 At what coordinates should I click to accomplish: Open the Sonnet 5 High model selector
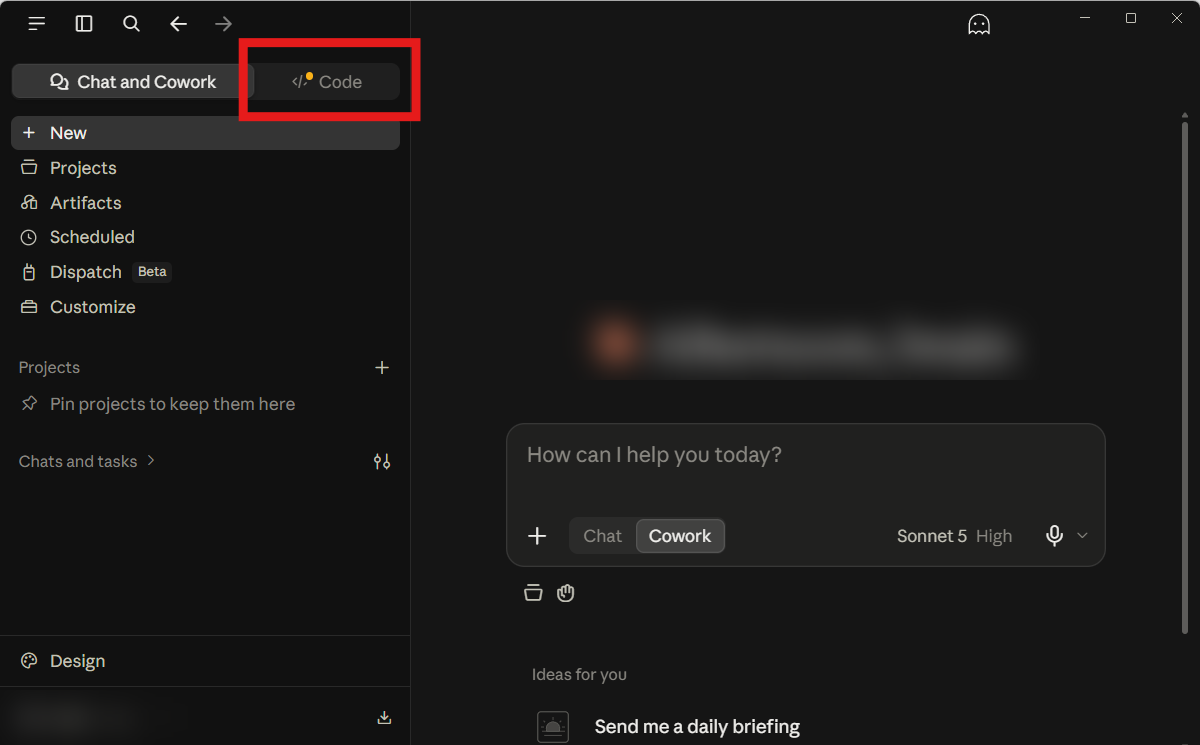954,536
